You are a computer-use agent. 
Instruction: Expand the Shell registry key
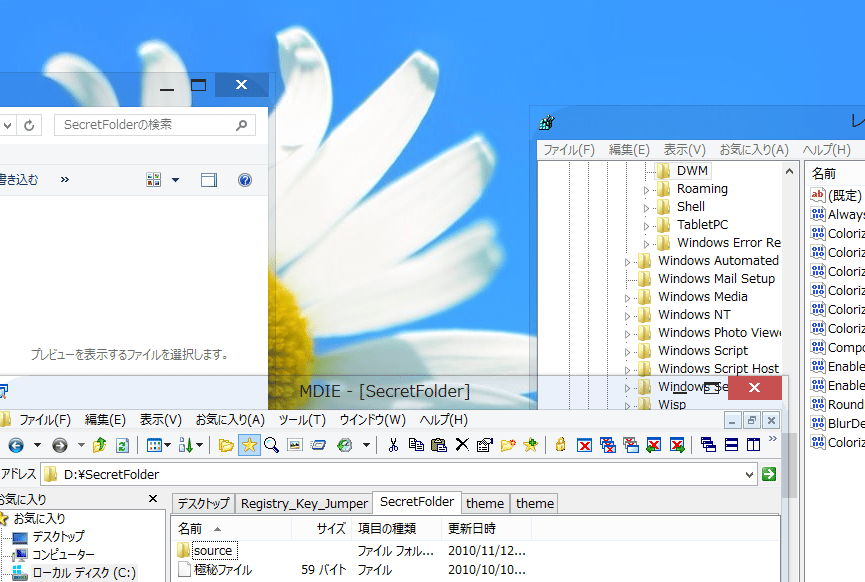[x=647, y=209]
